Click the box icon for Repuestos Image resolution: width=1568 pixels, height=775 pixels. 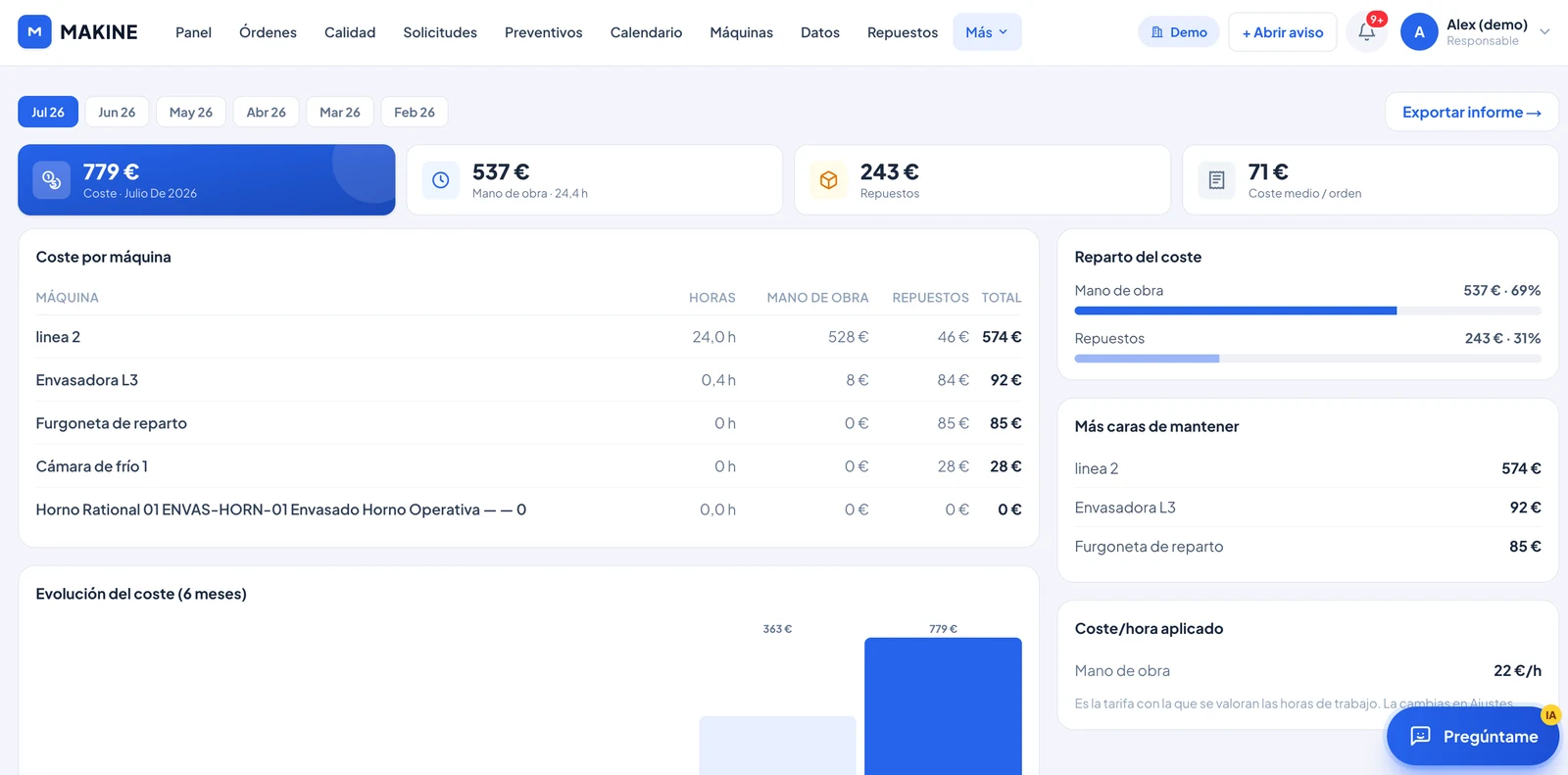coord(829,180)
